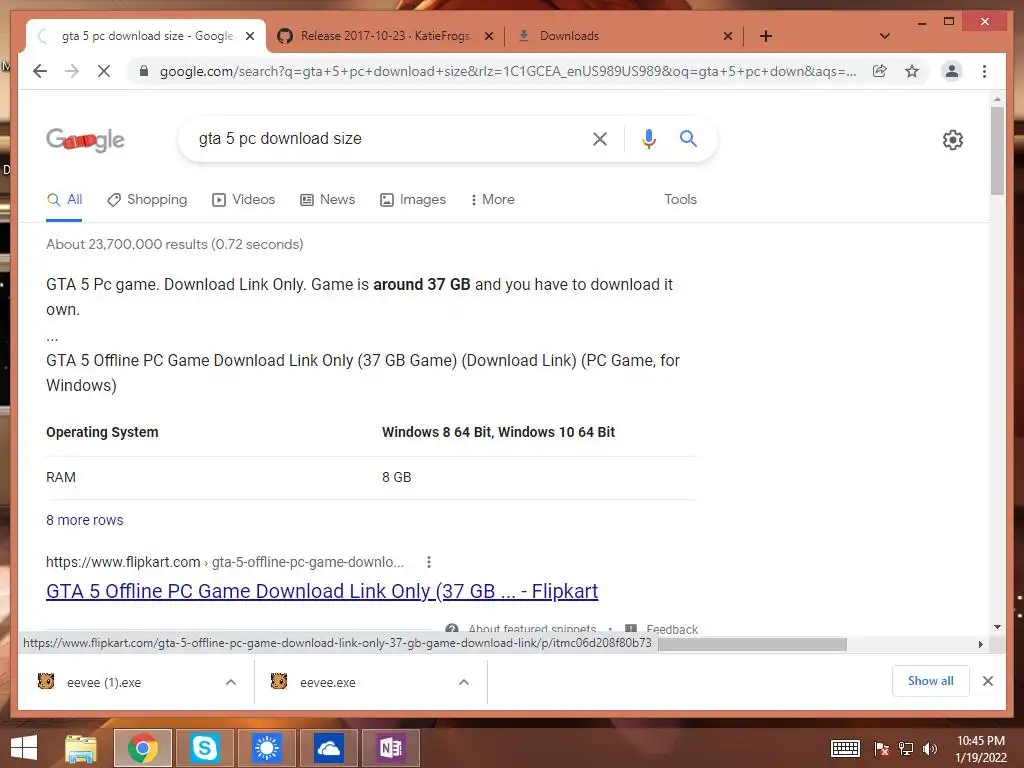Click the RAM '8 GB' value

tap(396, 477)
